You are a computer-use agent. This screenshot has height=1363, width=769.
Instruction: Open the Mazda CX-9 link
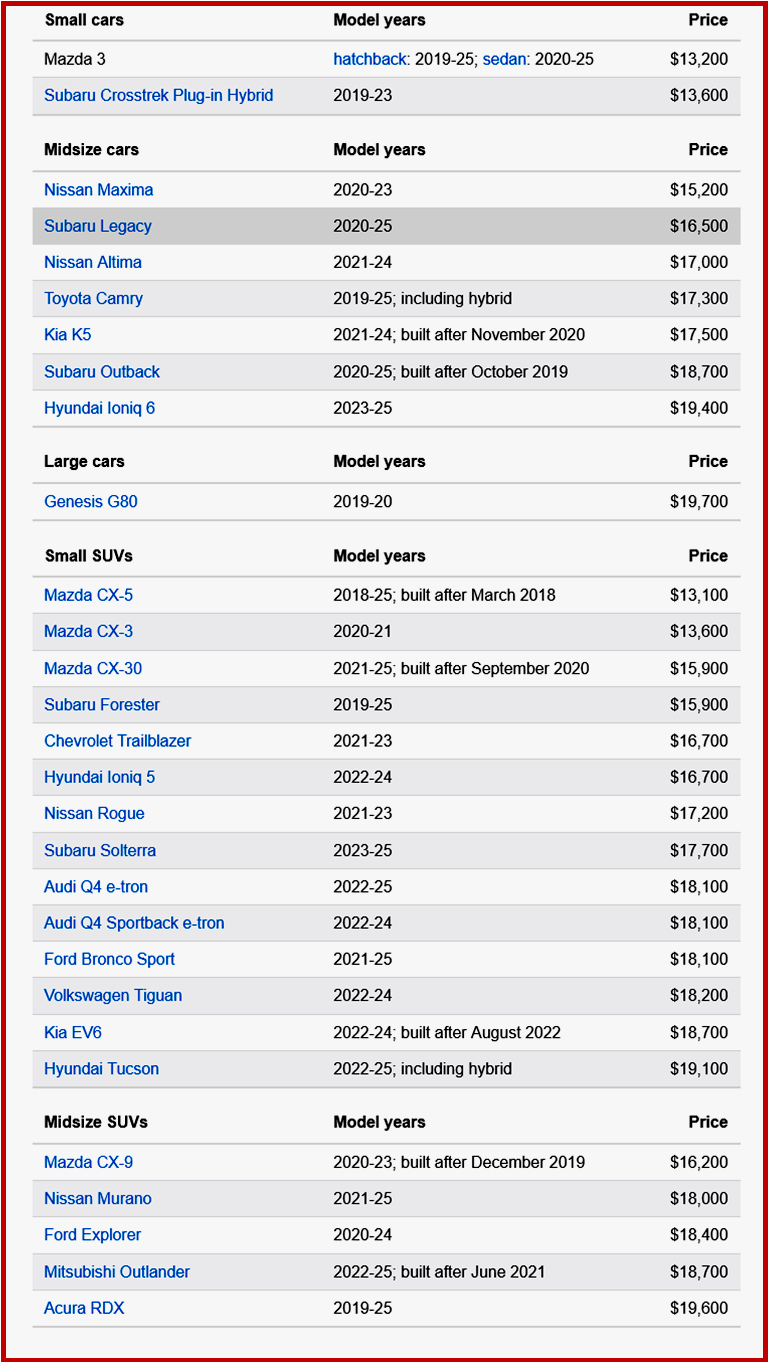point(88,1163)
